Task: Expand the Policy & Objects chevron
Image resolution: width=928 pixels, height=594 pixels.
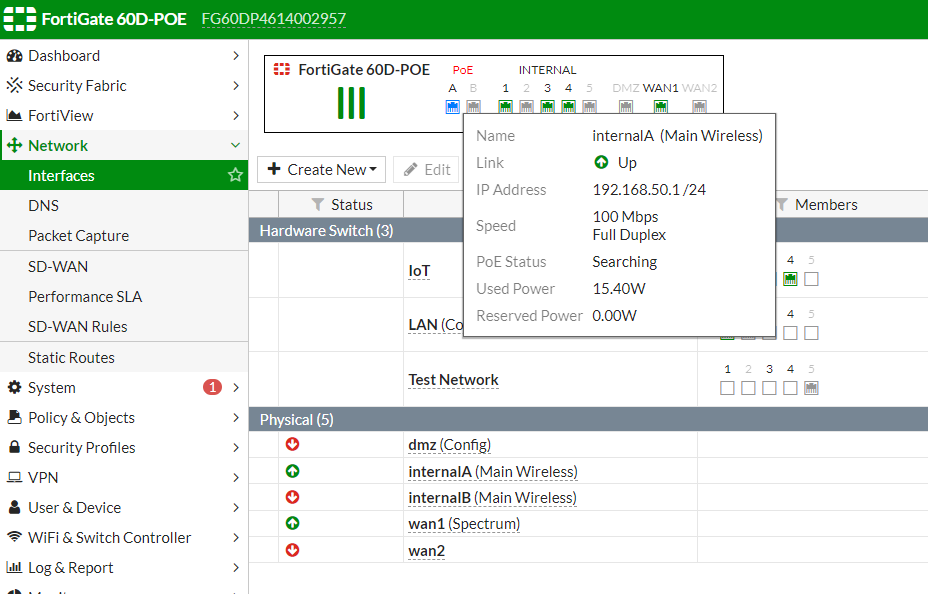Action: 236,417
